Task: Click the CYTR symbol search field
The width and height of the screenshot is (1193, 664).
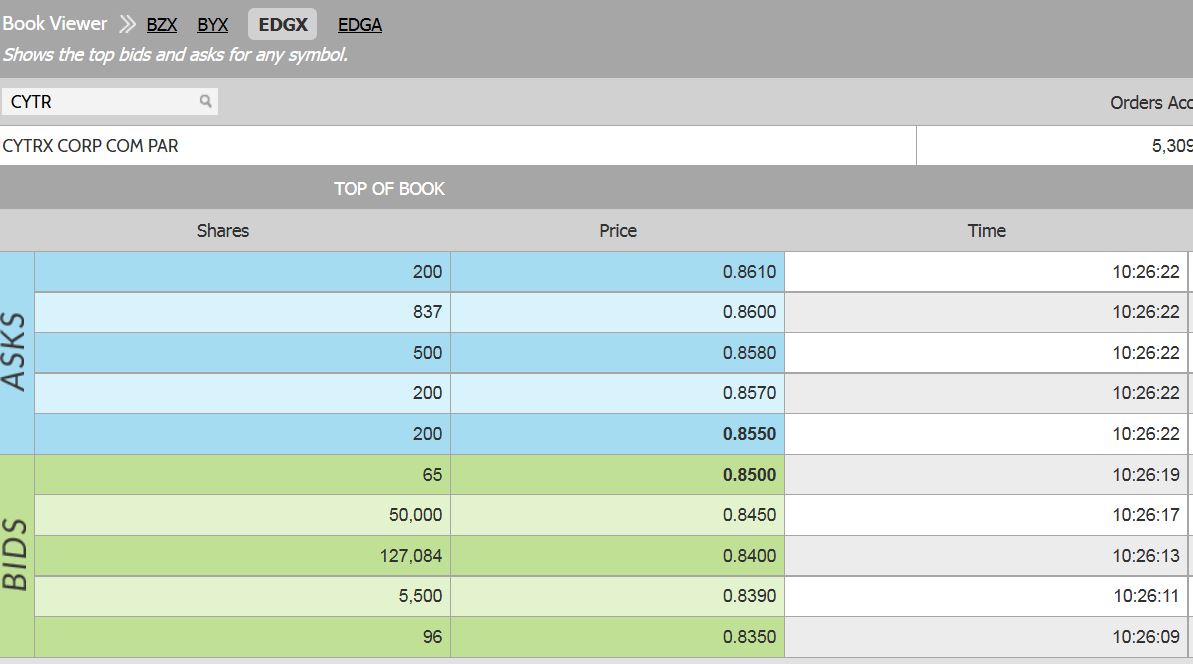Action: point(100,102)
